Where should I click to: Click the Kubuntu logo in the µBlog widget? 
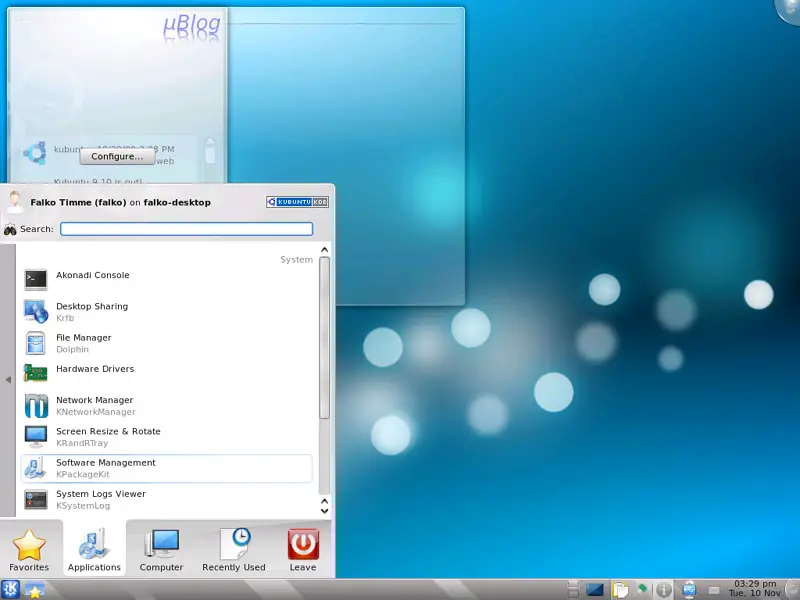(x=35, y=153)
